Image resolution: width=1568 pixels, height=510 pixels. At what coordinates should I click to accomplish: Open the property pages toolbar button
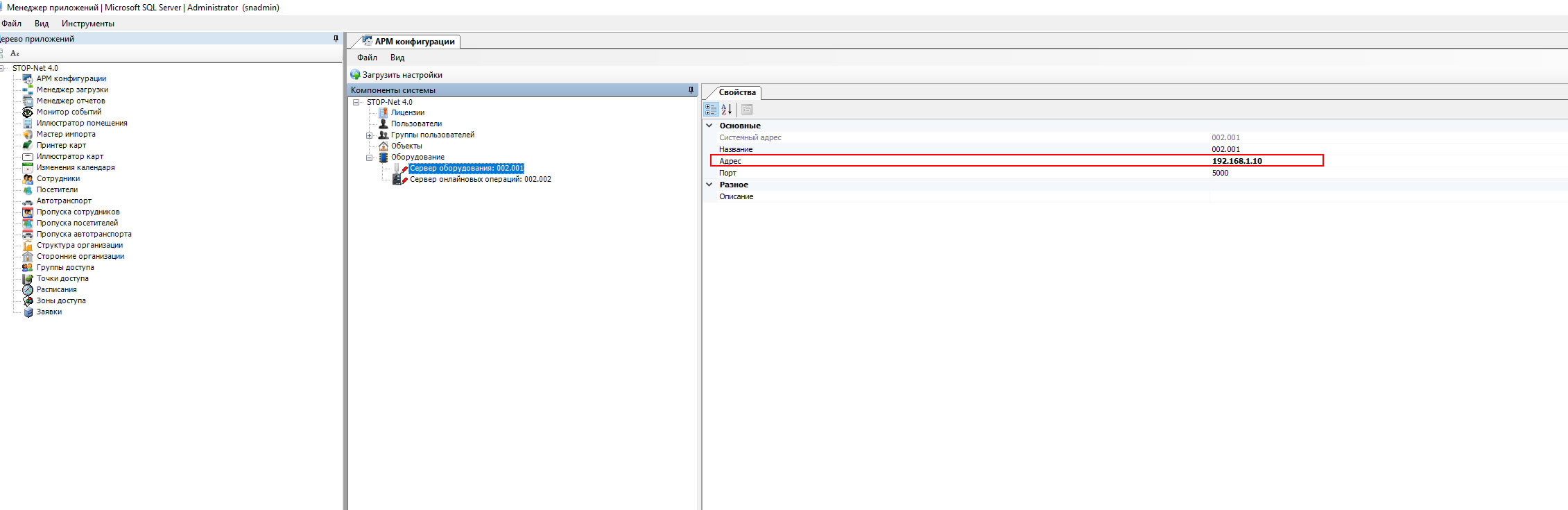point(747,109)
